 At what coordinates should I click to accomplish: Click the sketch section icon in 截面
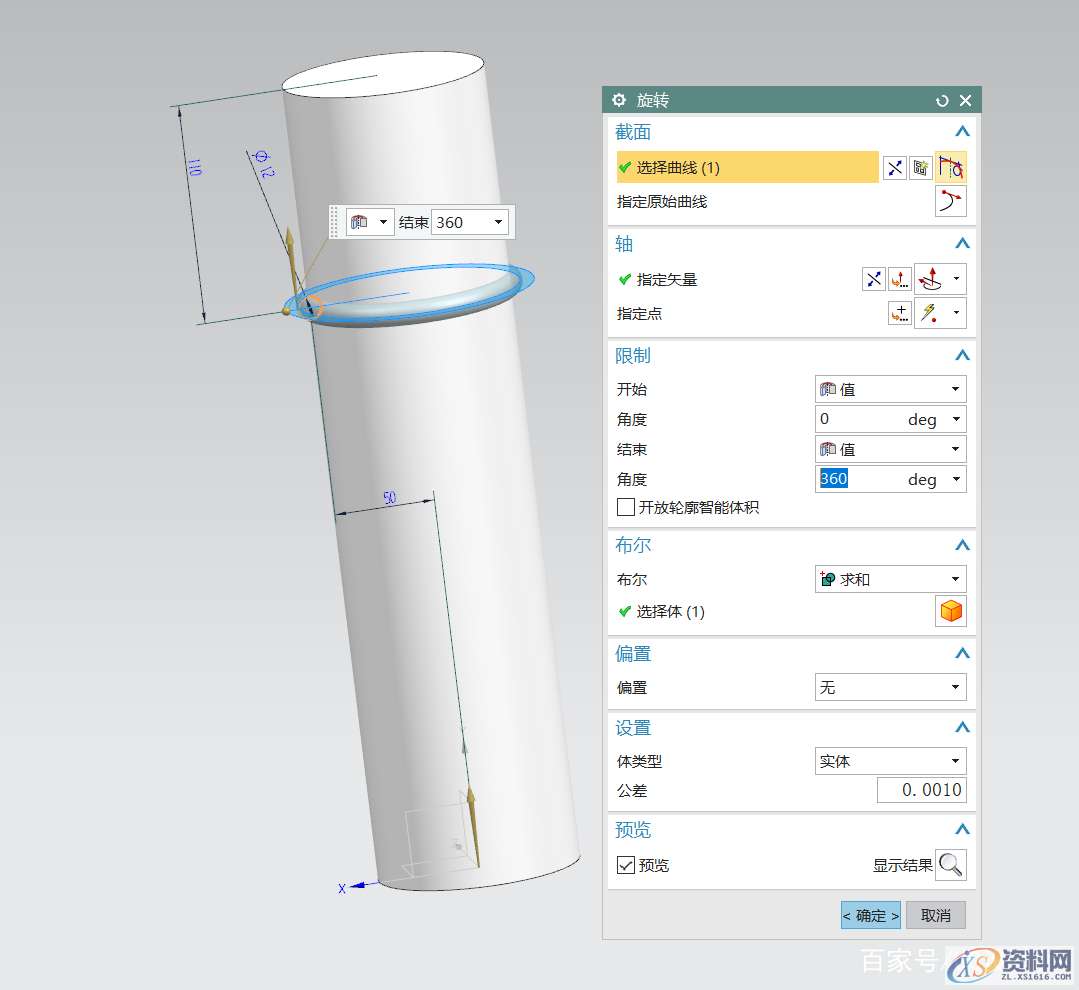pyautogui.click(x=921, y=168)
